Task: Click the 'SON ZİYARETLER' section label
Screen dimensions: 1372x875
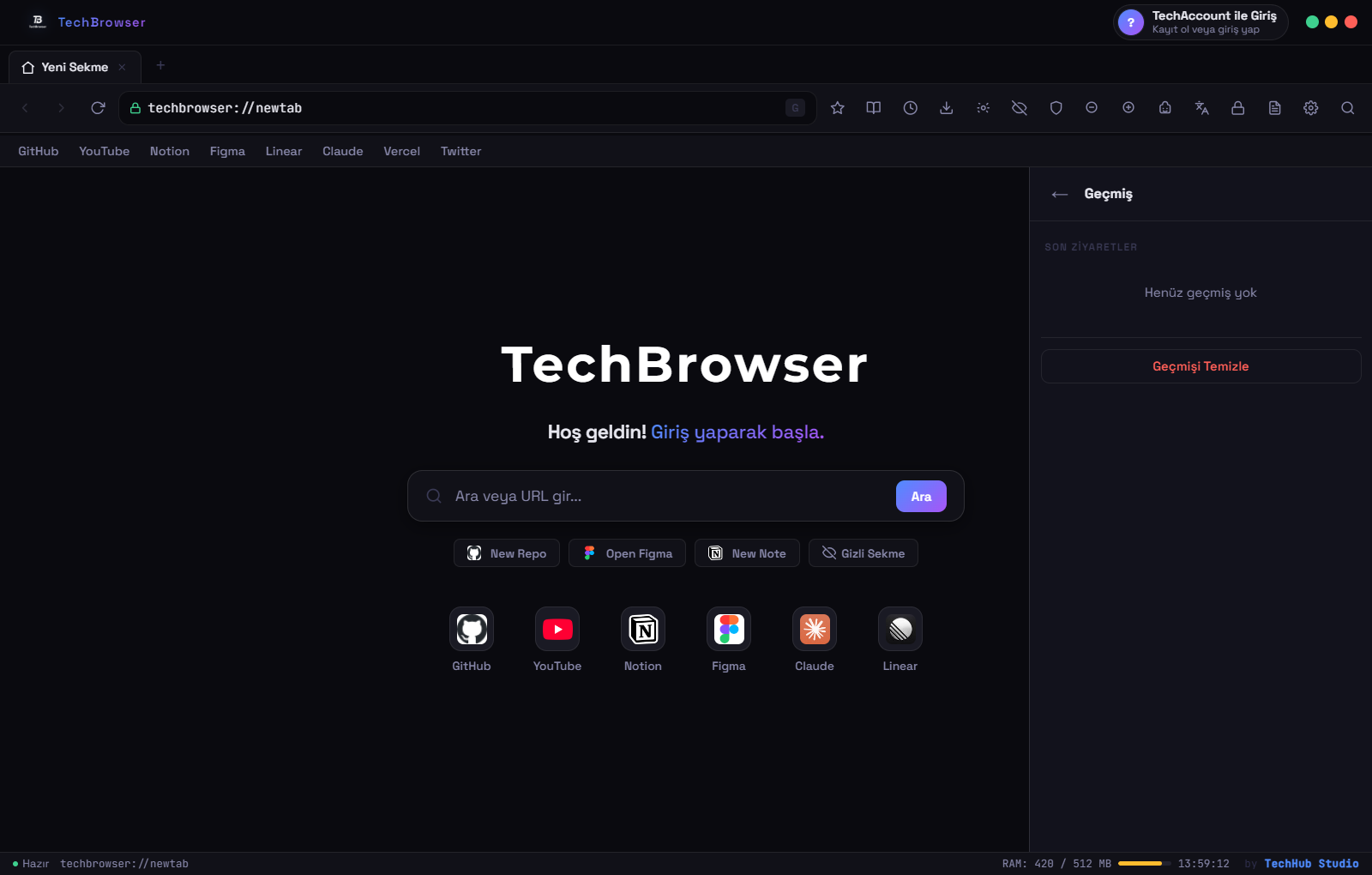Action: (1091, 247)
